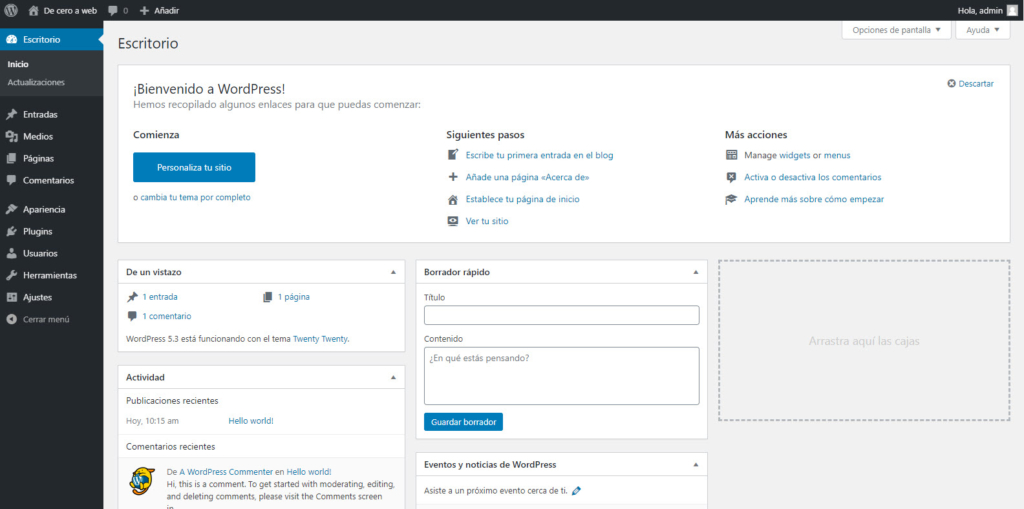Open the Entradas menu
Viewport: 1024px width, 509px height.
(x=51, y=114)
